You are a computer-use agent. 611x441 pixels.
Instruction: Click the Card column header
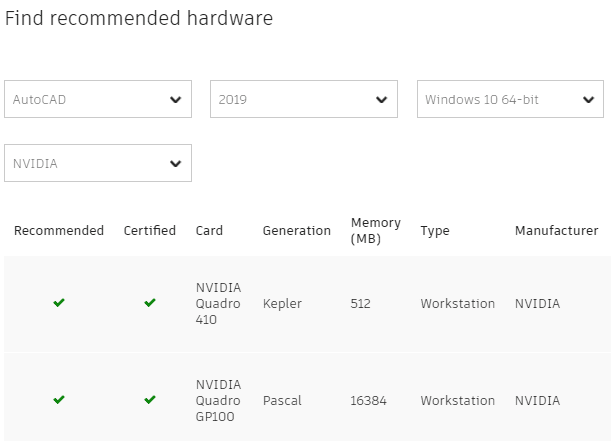click(x=209, y=231)
